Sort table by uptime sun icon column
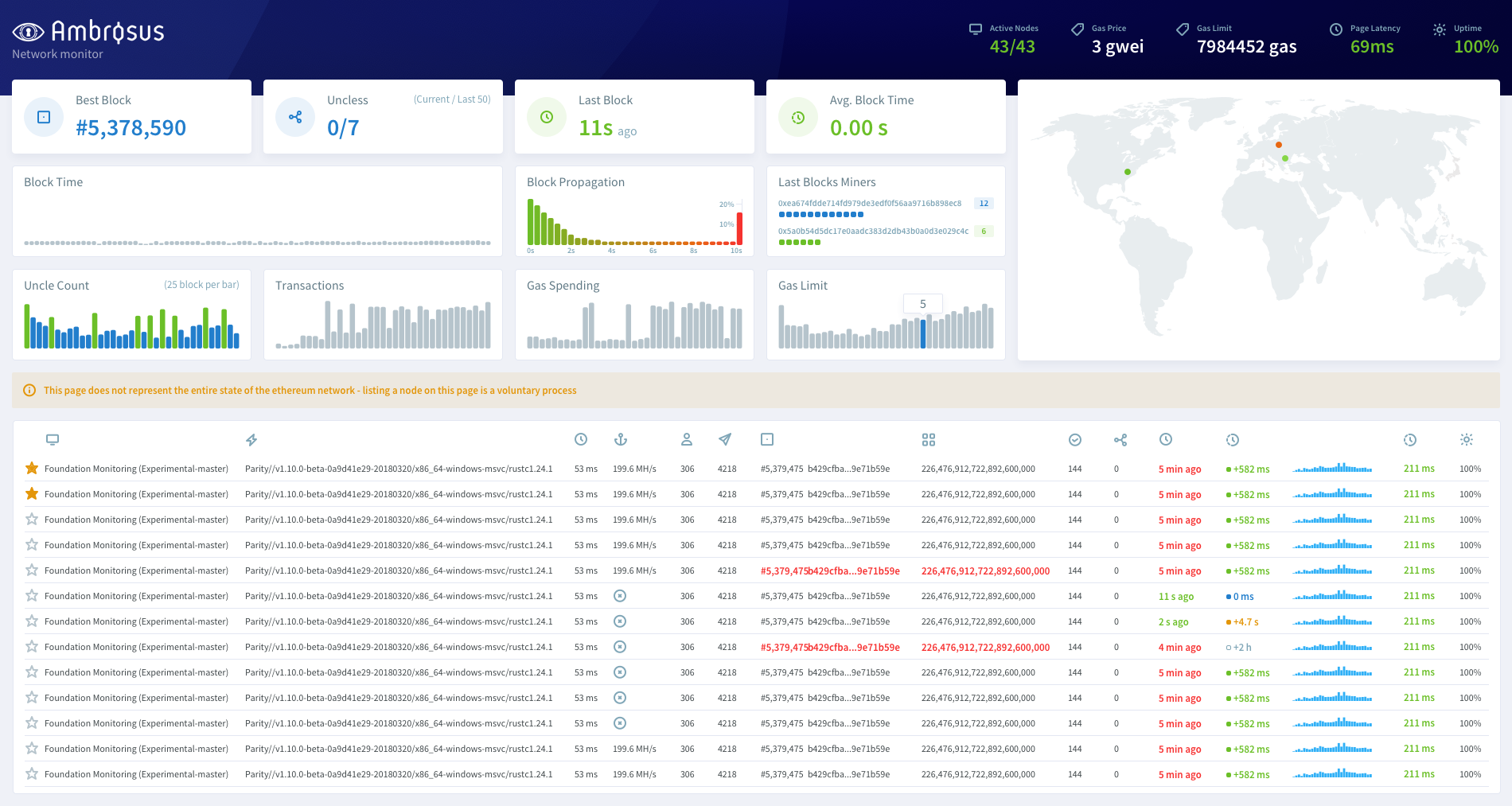The height and width of the screenshot is (806, 1512). pyautogui.click(x=1467, y=439)
